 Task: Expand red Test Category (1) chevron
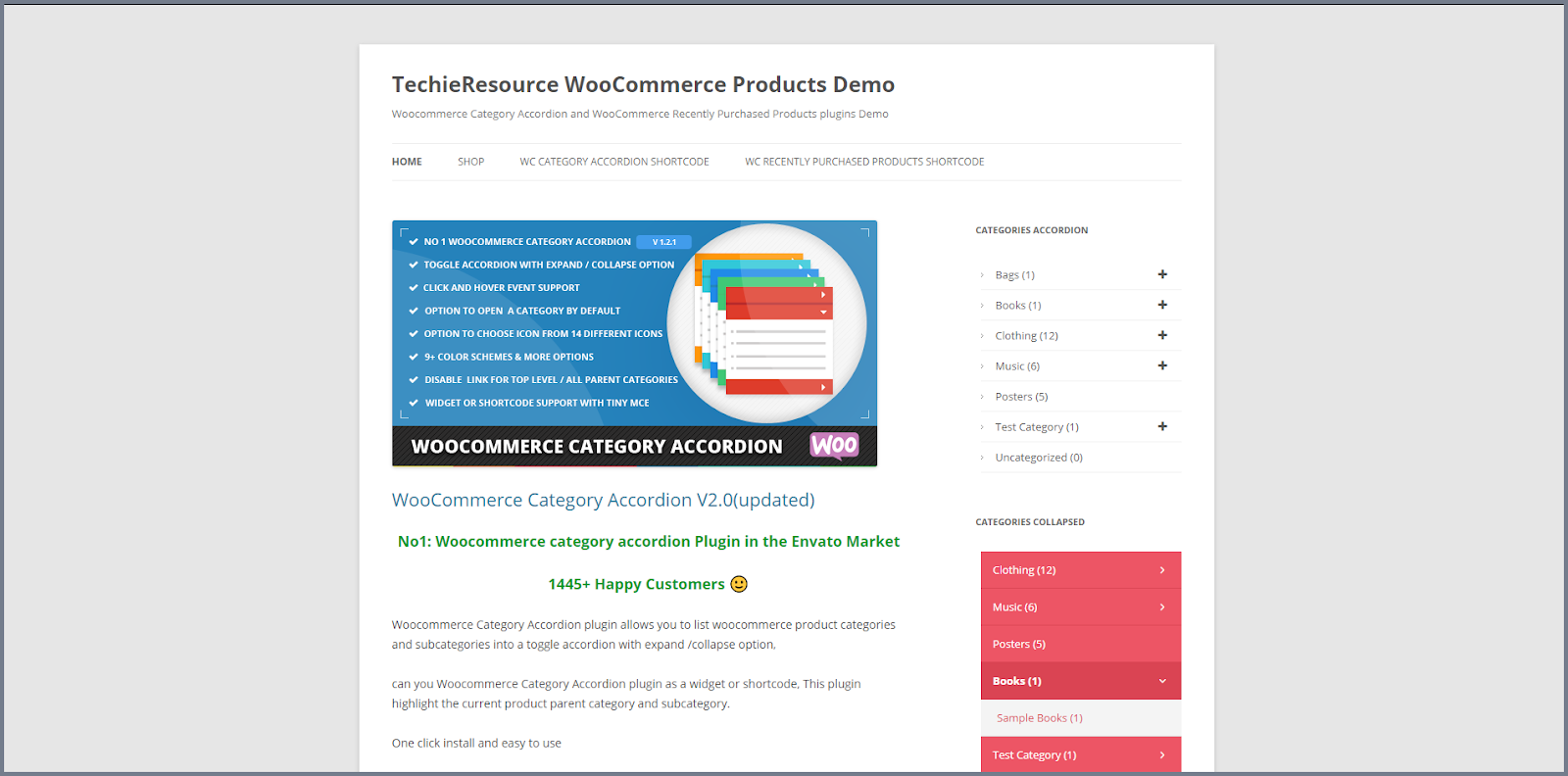click(x=1162, y=755)
